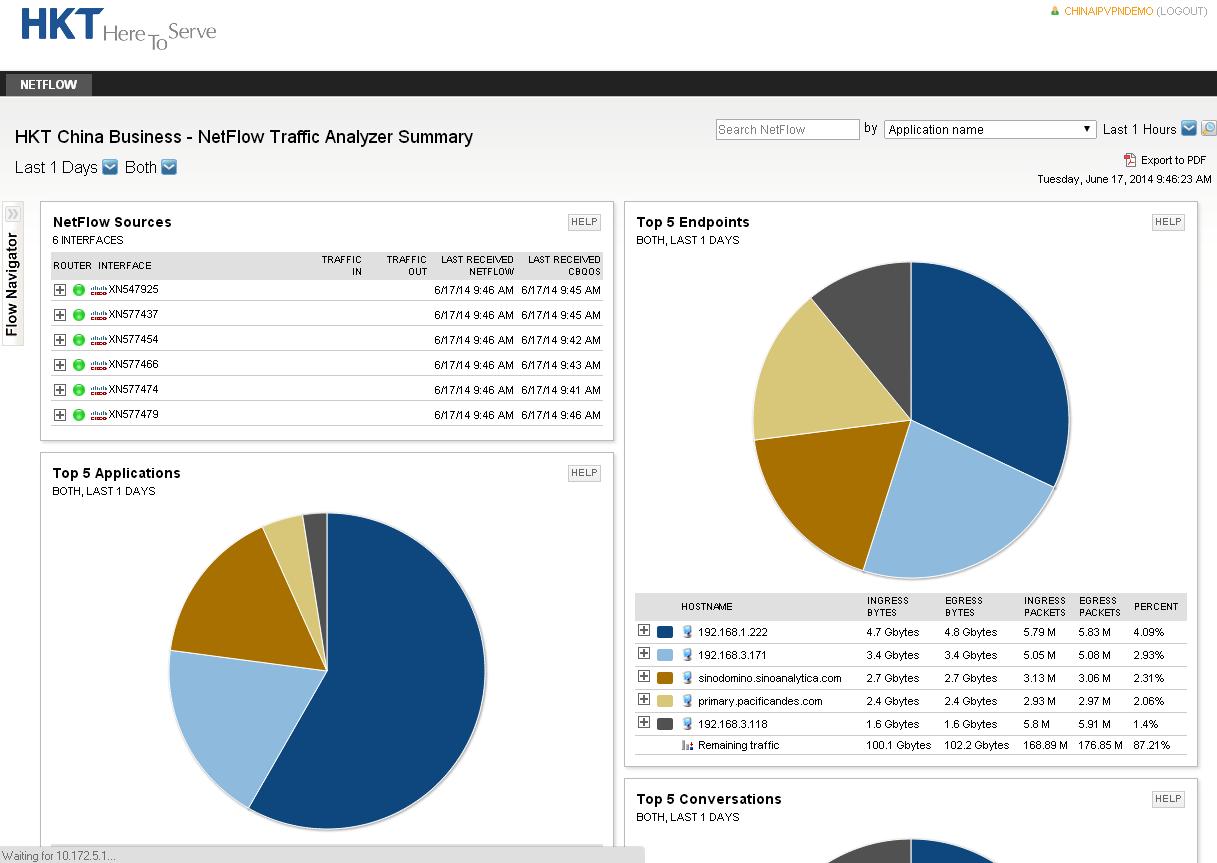The width and height of the screenshot is (1217, 863).
Task: Open CHINAIPVPNDEMO account link
Action: pos(1108,11)
